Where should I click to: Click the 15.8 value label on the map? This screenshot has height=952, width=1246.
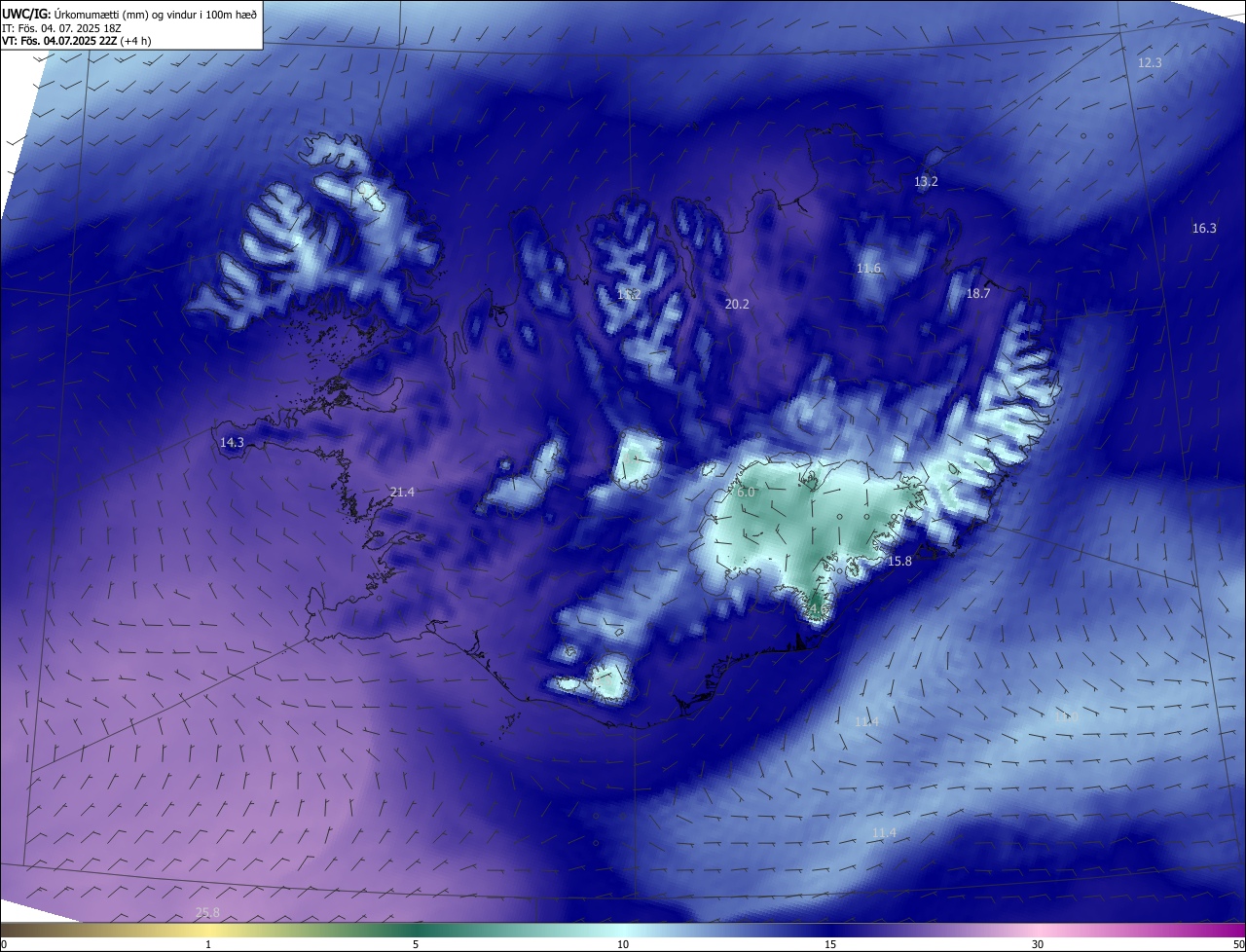(899, 562)
